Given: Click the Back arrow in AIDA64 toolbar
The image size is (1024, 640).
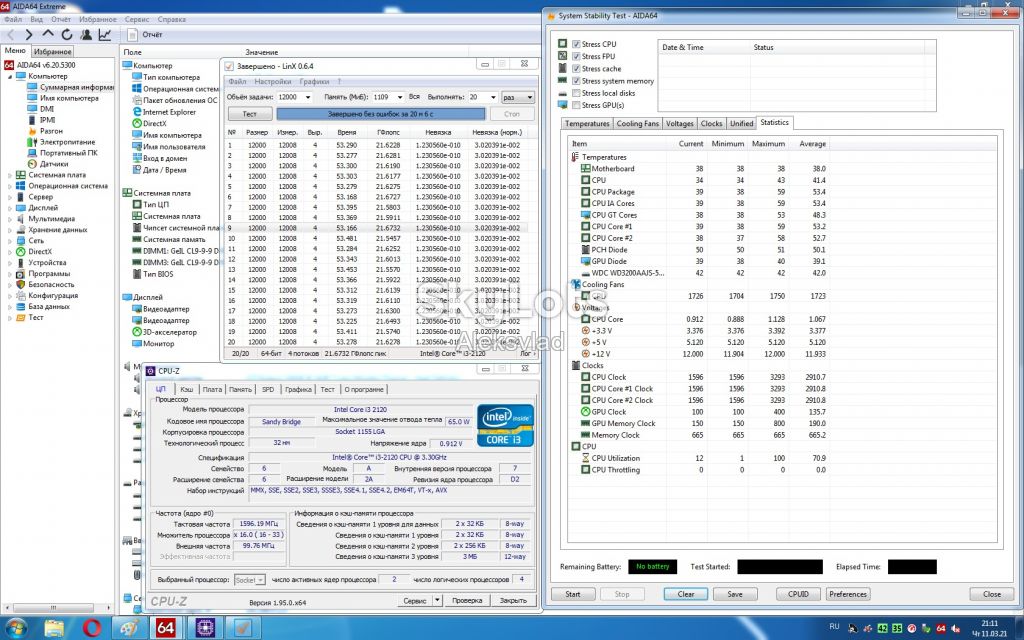Looking at the screenshot, I should [10, 35].
